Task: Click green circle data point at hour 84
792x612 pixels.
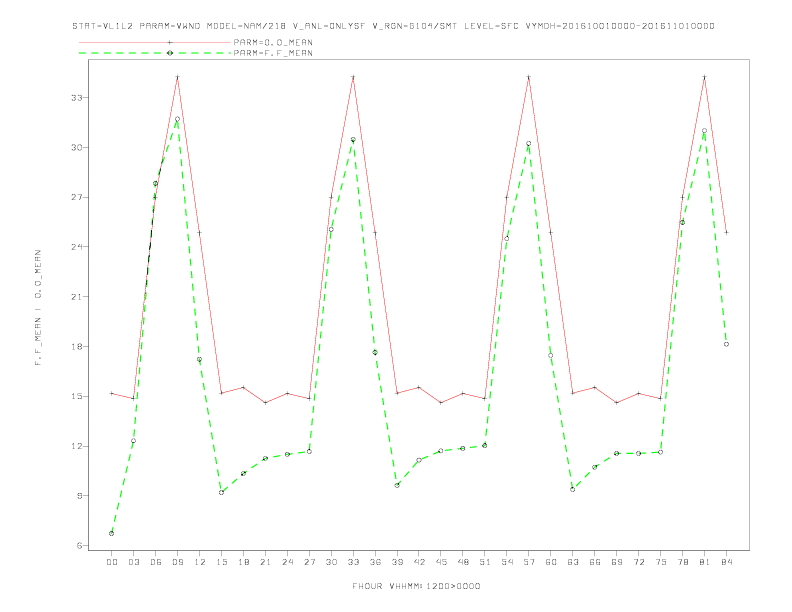Action: 726,344
